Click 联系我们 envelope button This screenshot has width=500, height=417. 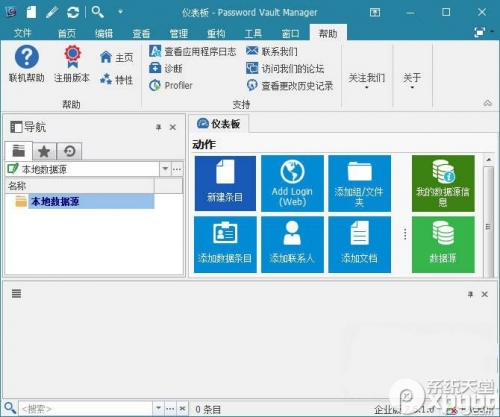click(272, 51)
